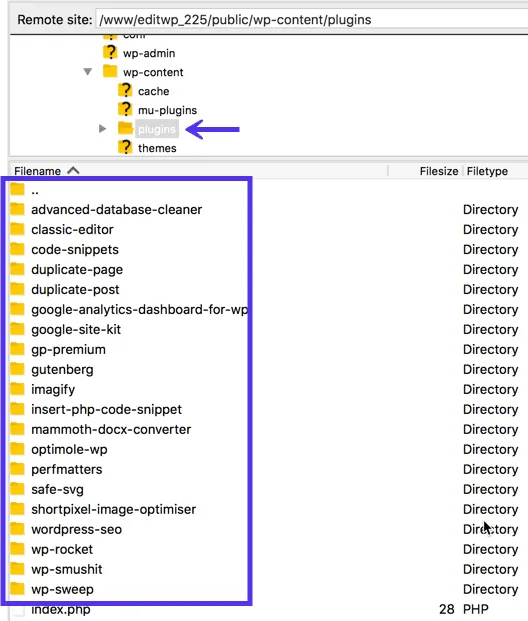Click folder icon beside advanced-database-cleaner

17,209
